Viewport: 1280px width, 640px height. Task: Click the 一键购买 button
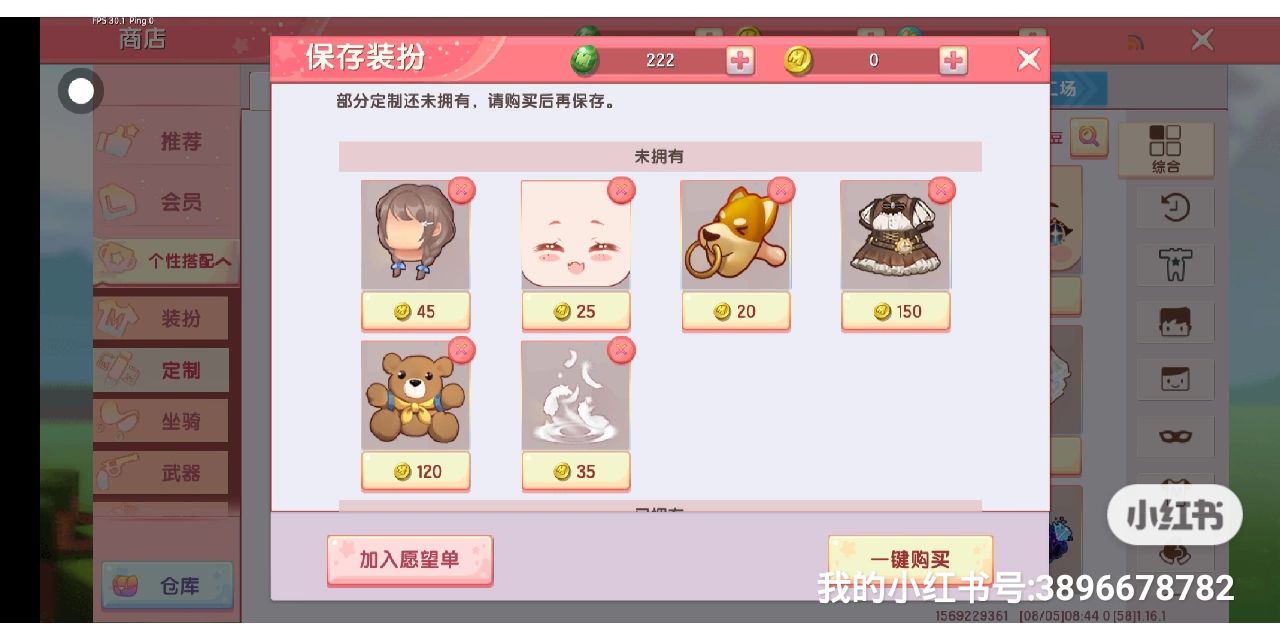pyautogui.click(x=910, y=560)
